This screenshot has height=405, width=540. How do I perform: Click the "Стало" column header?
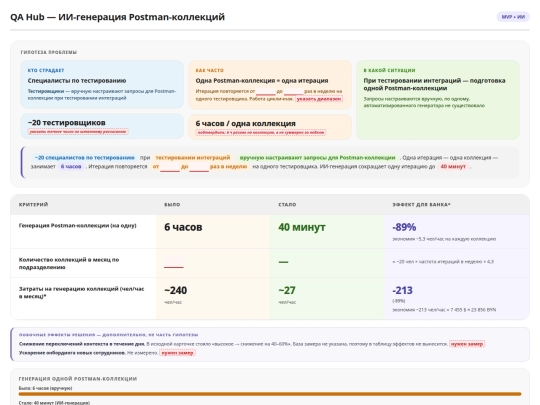click(x=287, y=205)
